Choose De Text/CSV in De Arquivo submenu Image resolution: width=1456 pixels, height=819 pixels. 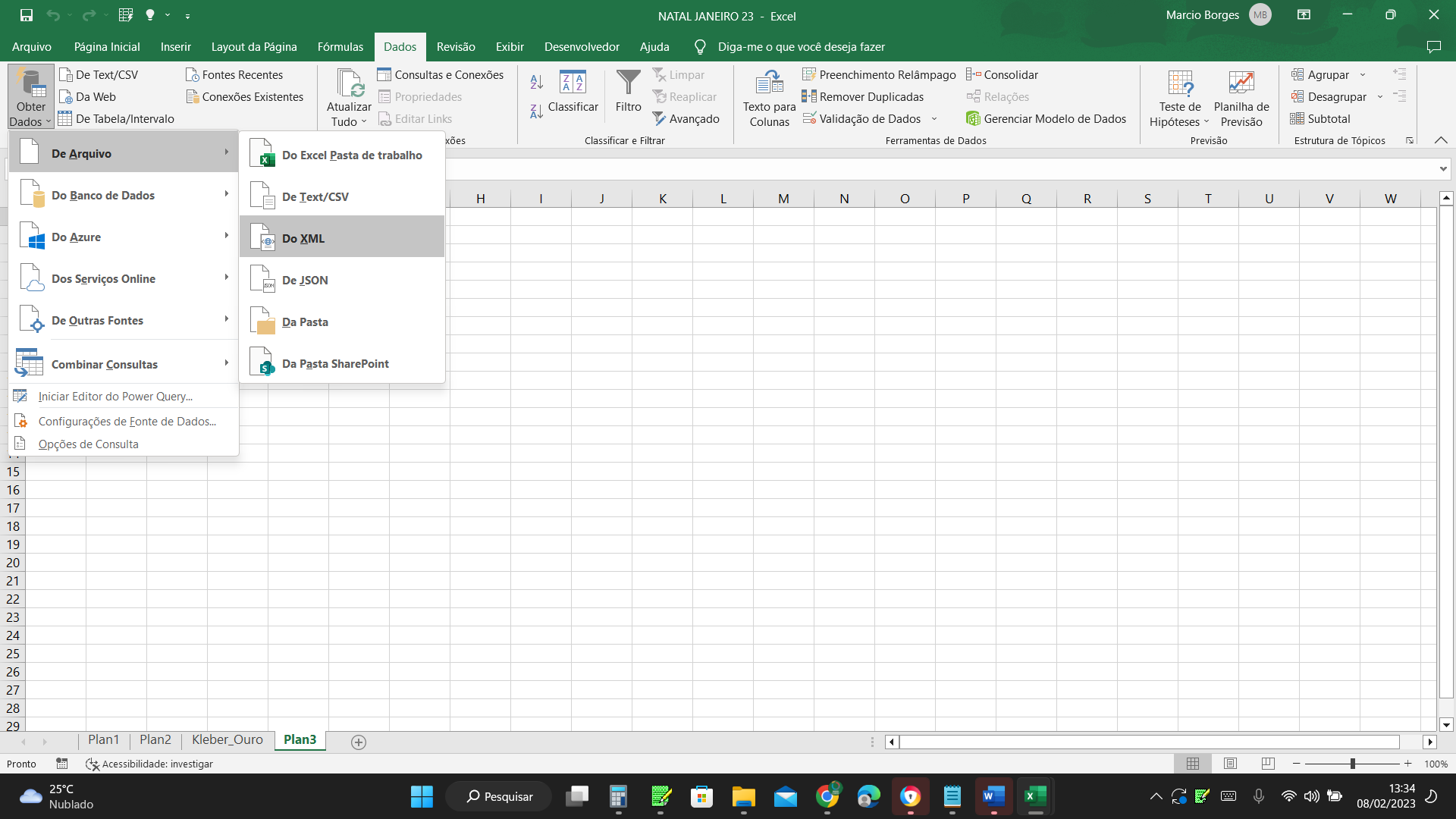pos(342,196)
